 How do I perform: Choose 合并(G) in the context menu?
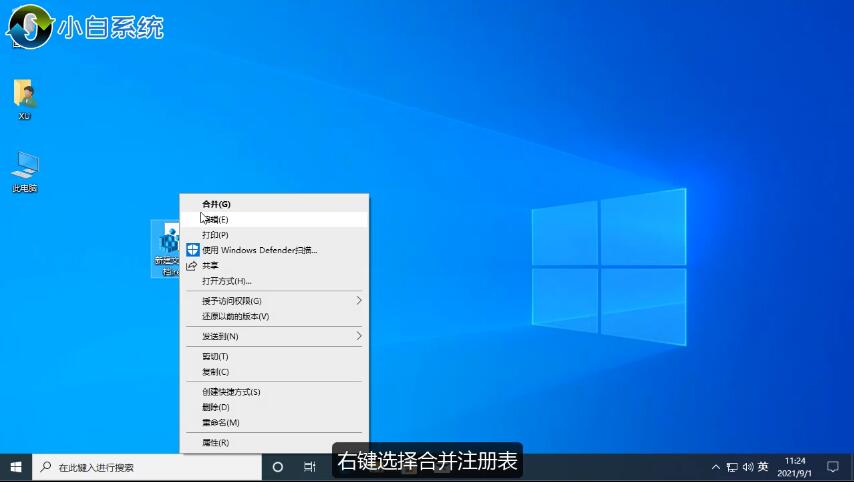(216, 204)
